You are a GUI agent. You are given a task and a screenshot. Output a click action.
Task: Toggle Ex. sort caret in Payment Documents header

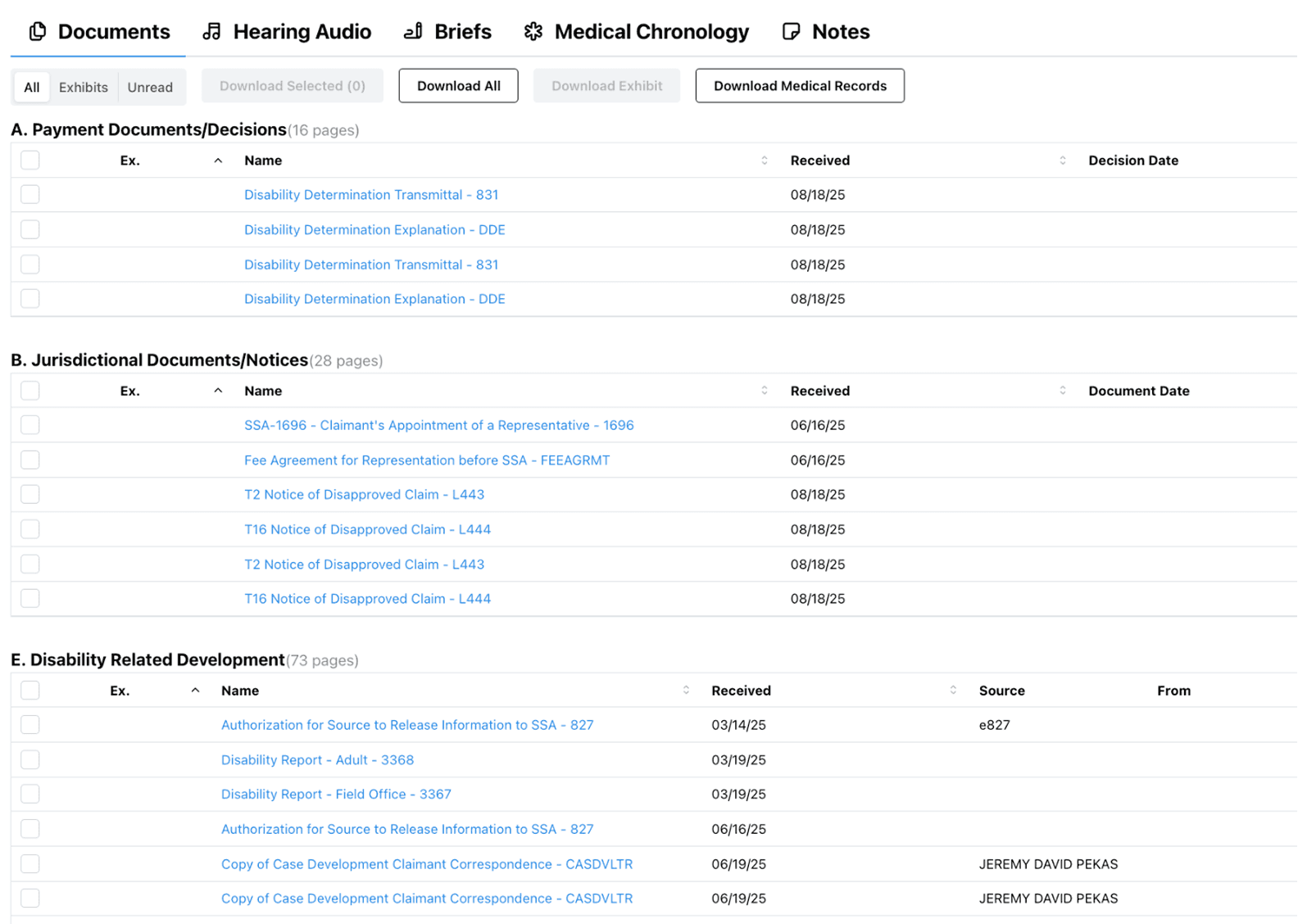tap(218, 161)
